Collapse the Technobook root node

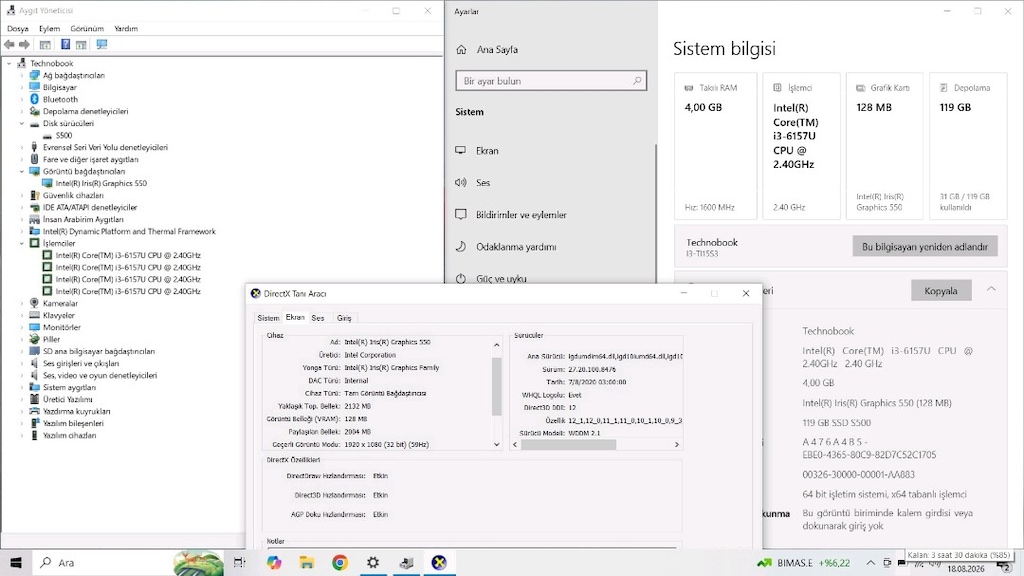click(x=9, y=63)
